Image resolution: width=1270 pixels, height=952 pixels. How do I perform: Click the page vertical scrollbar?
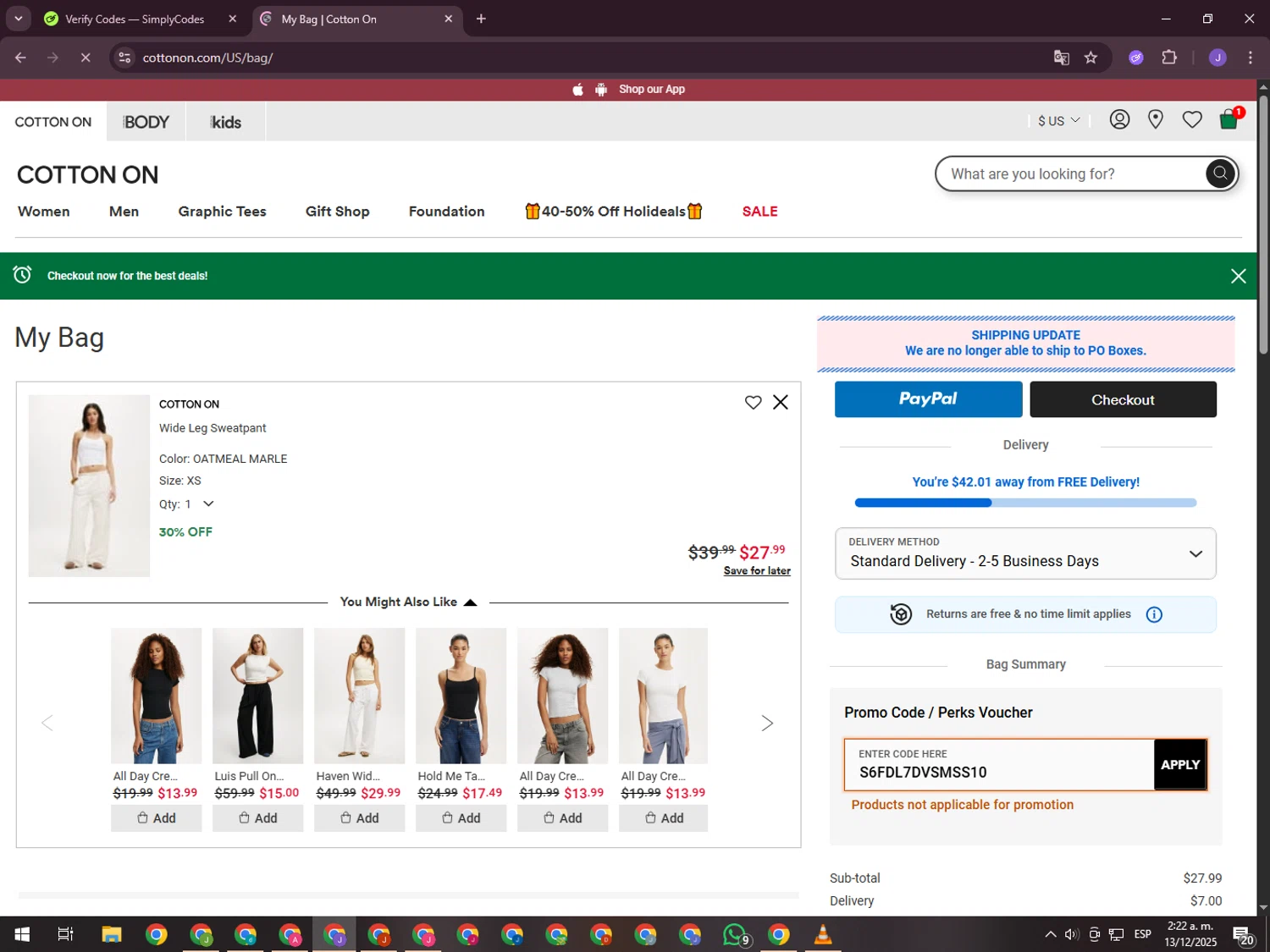[x=1262, y=224]
